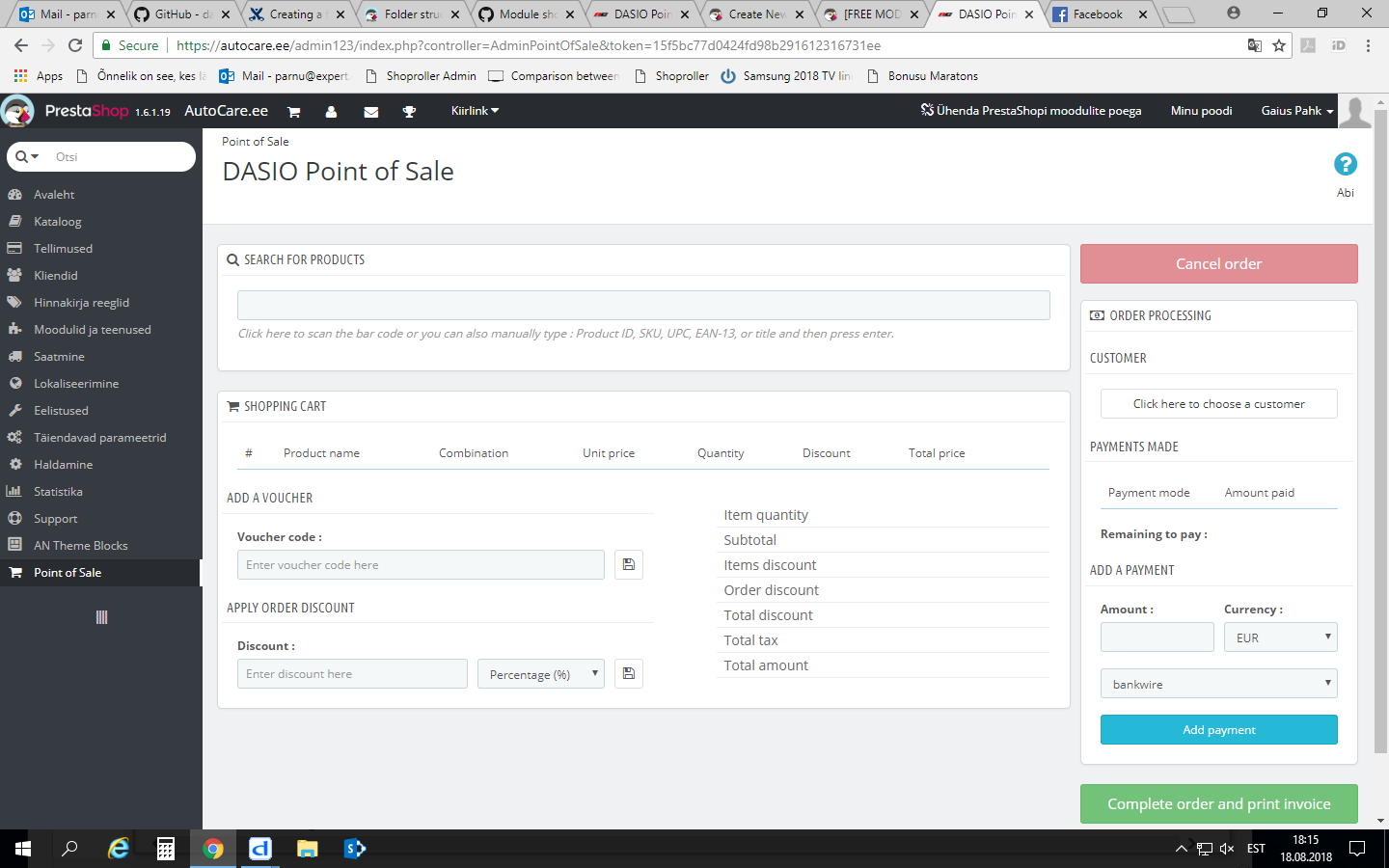Click the search magnifier dropdown in sidebar
1389x868 pixels.
tap(27, 156)
